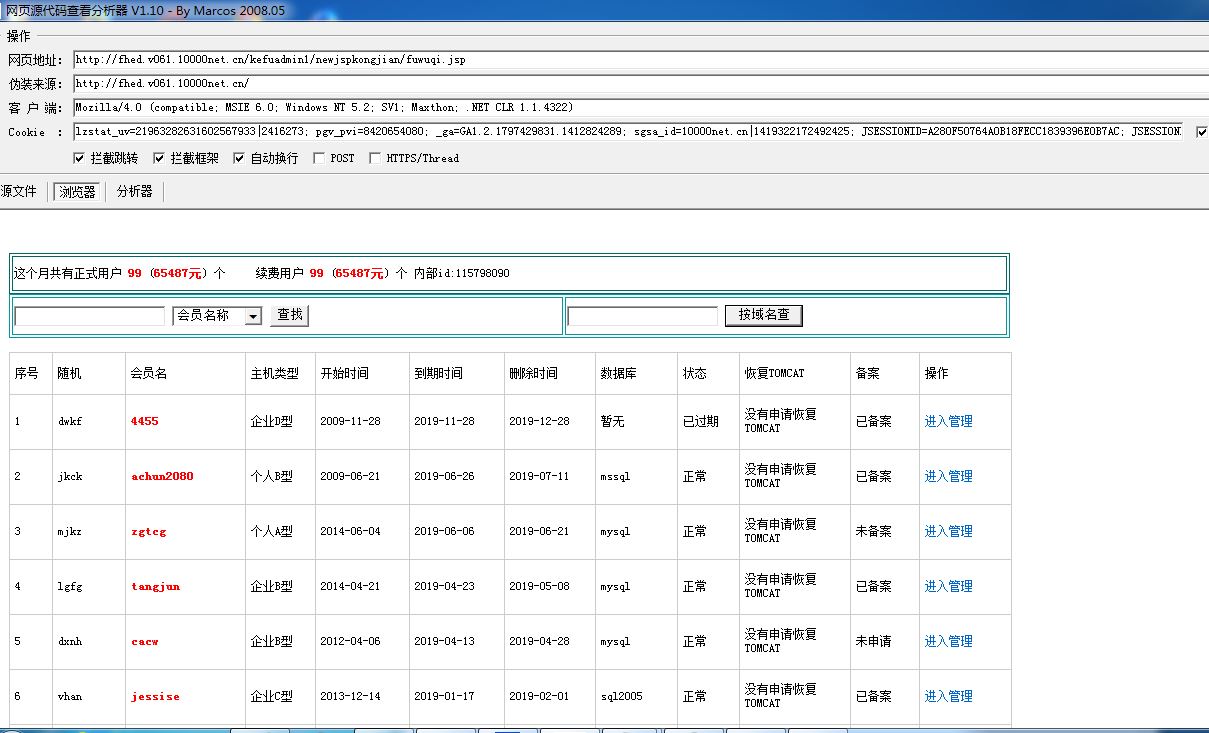Select expiry date 2019-06-26
The width and height of the screenshot is (1209, 733).
pos(444,476)
